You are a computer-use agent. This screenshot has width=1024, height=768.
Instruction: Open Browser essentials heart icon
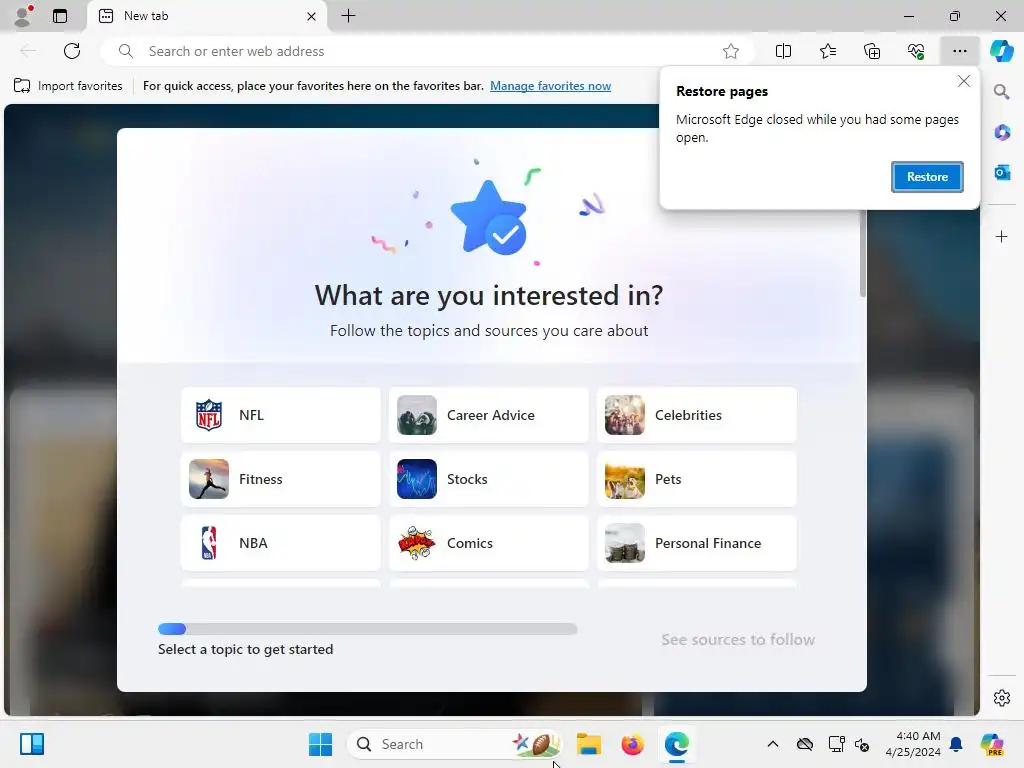[x=916, y=51]
